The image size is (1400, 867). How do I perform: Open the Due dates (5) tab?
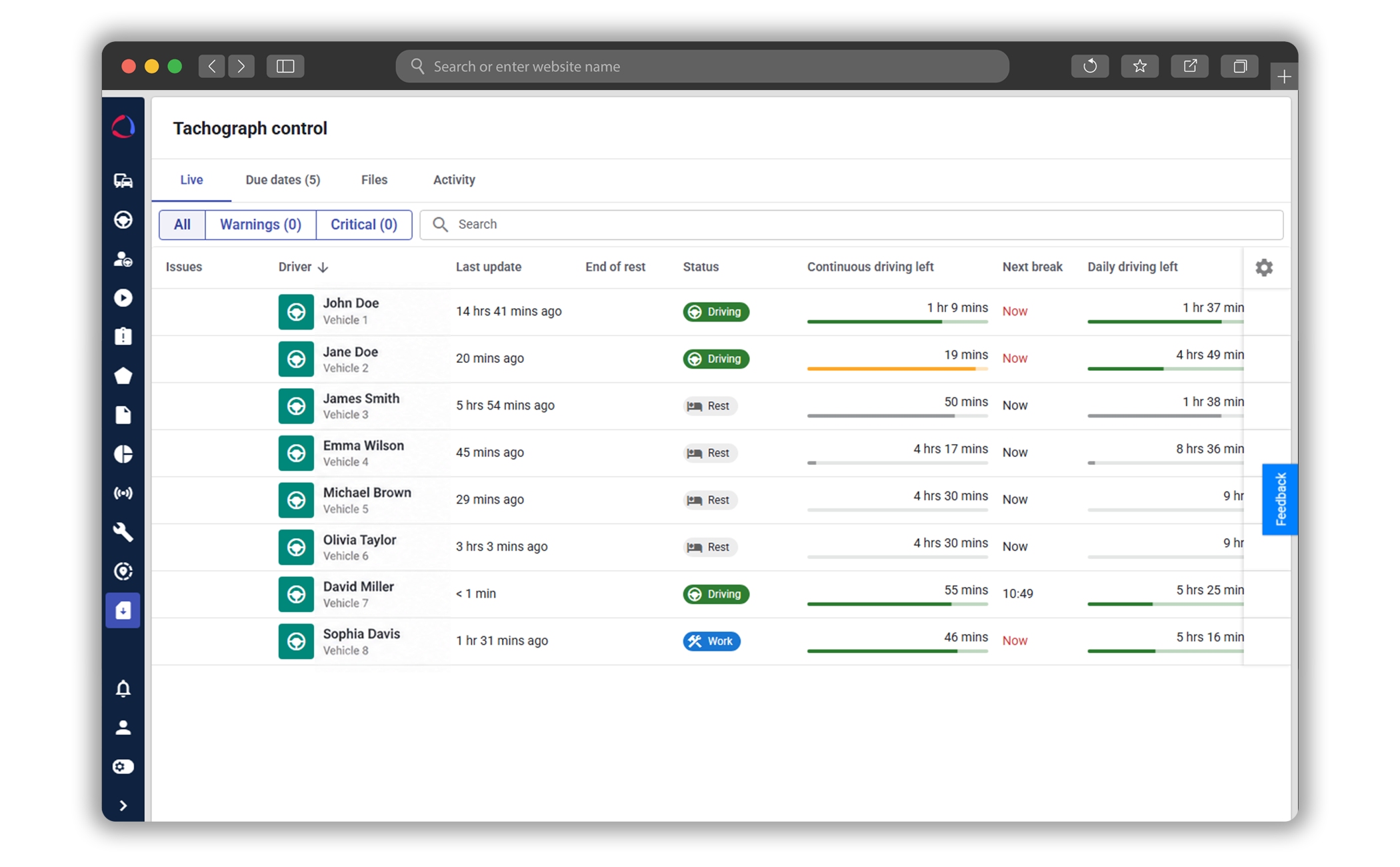[283, 180]
